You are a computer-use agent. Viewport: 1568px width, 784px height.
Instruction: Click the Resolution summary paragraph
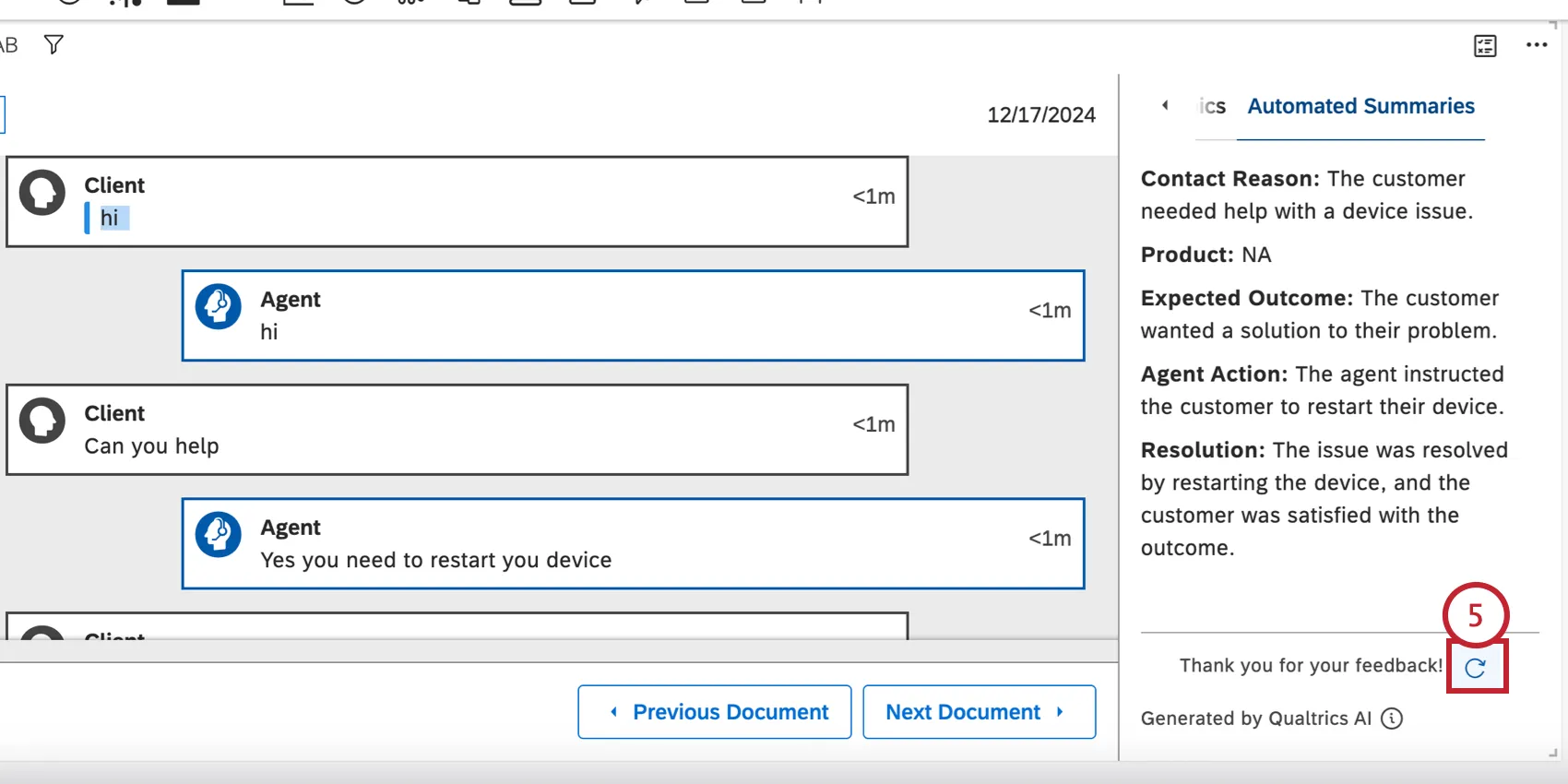click(1324, 499)
